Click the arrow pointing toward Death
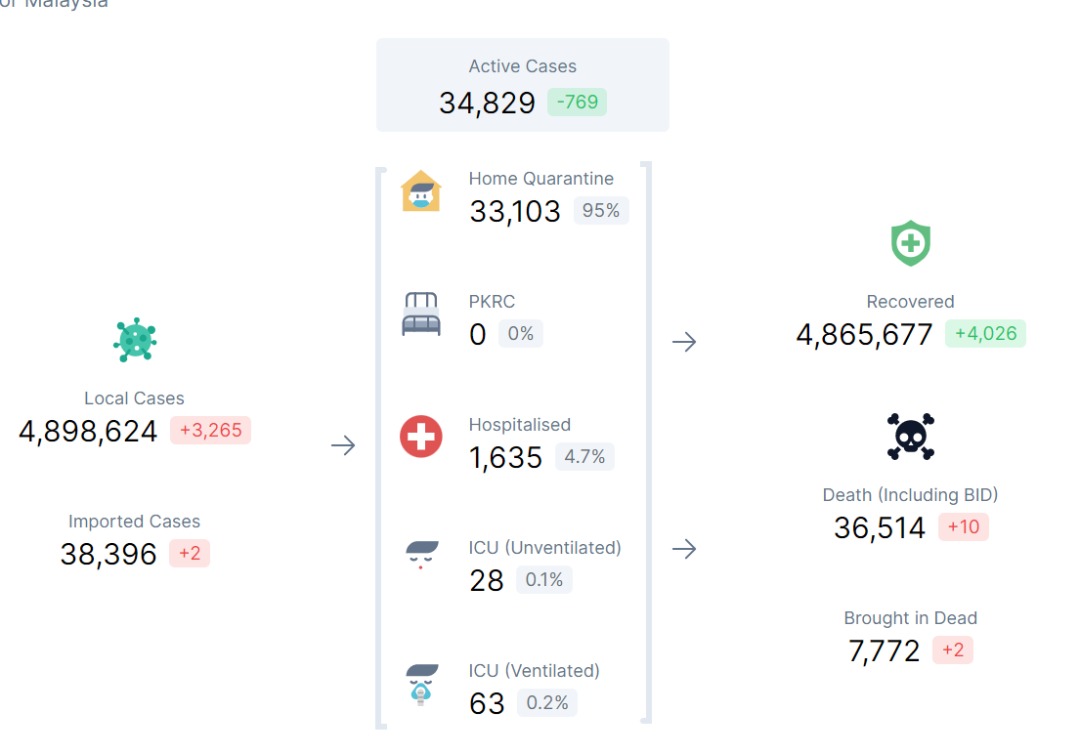Image resolution: width=1080 pixels, height=754 pixels. click(684, 549)
